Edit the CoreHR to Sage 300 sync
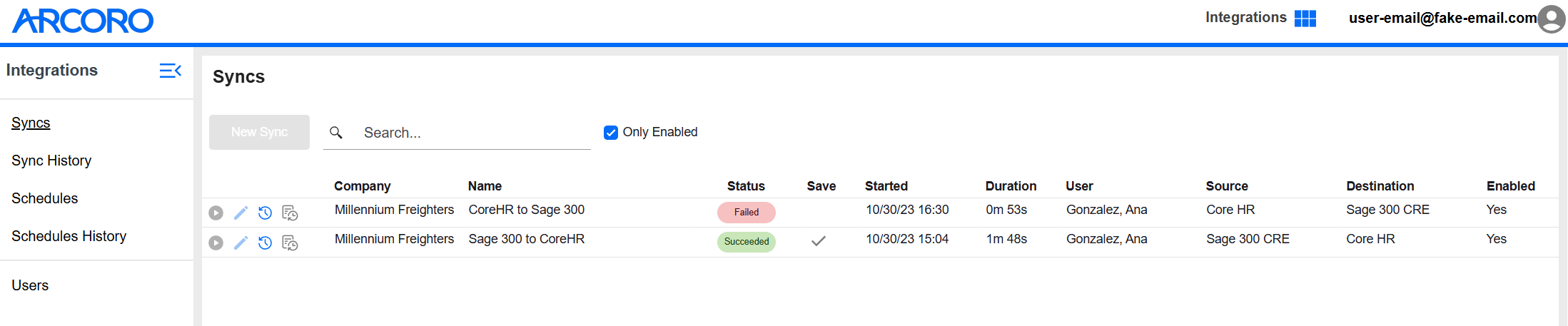 click(x=241, y=213)
